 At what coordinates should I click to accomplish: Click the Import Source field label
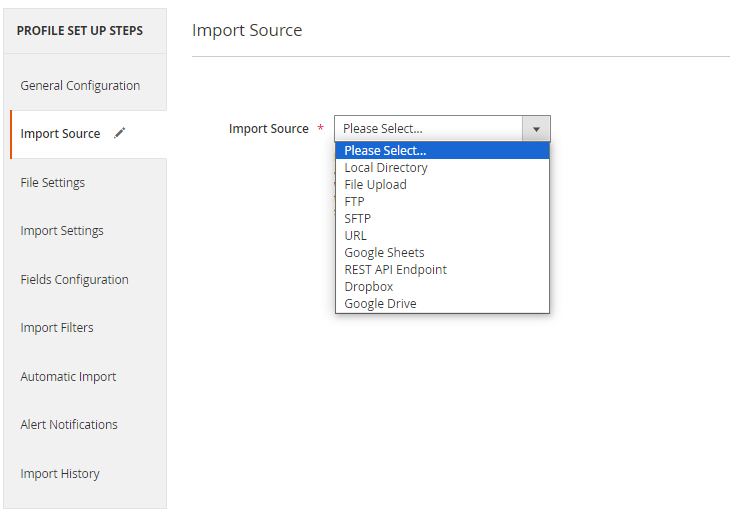(269, 129)
